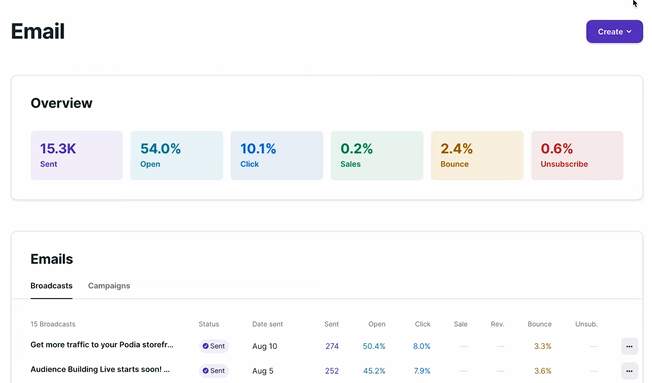
Task: Click the Aug 5 date cell
Action: (x=262, y=371)
